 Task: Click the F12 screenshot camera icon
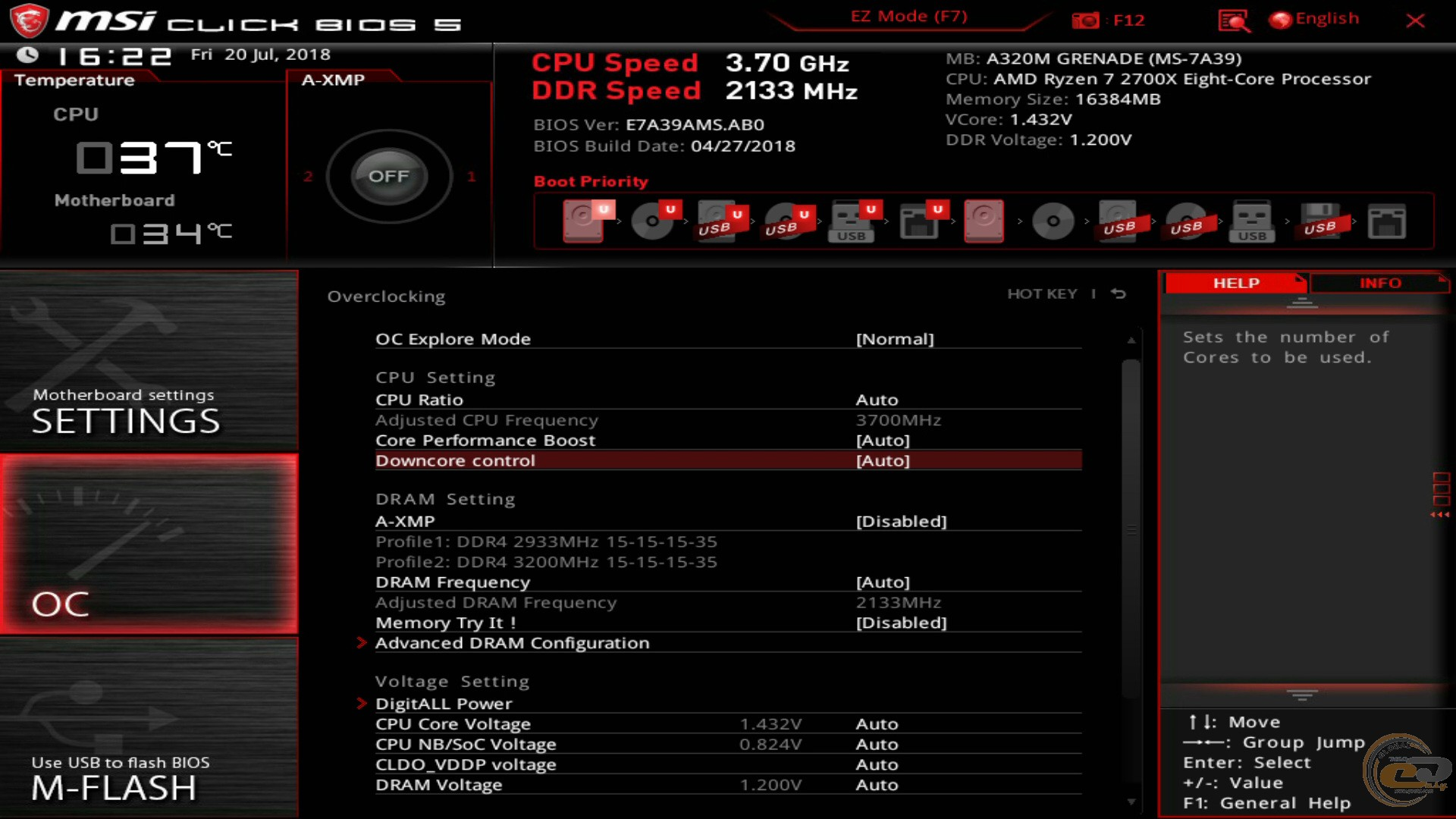1085,20
